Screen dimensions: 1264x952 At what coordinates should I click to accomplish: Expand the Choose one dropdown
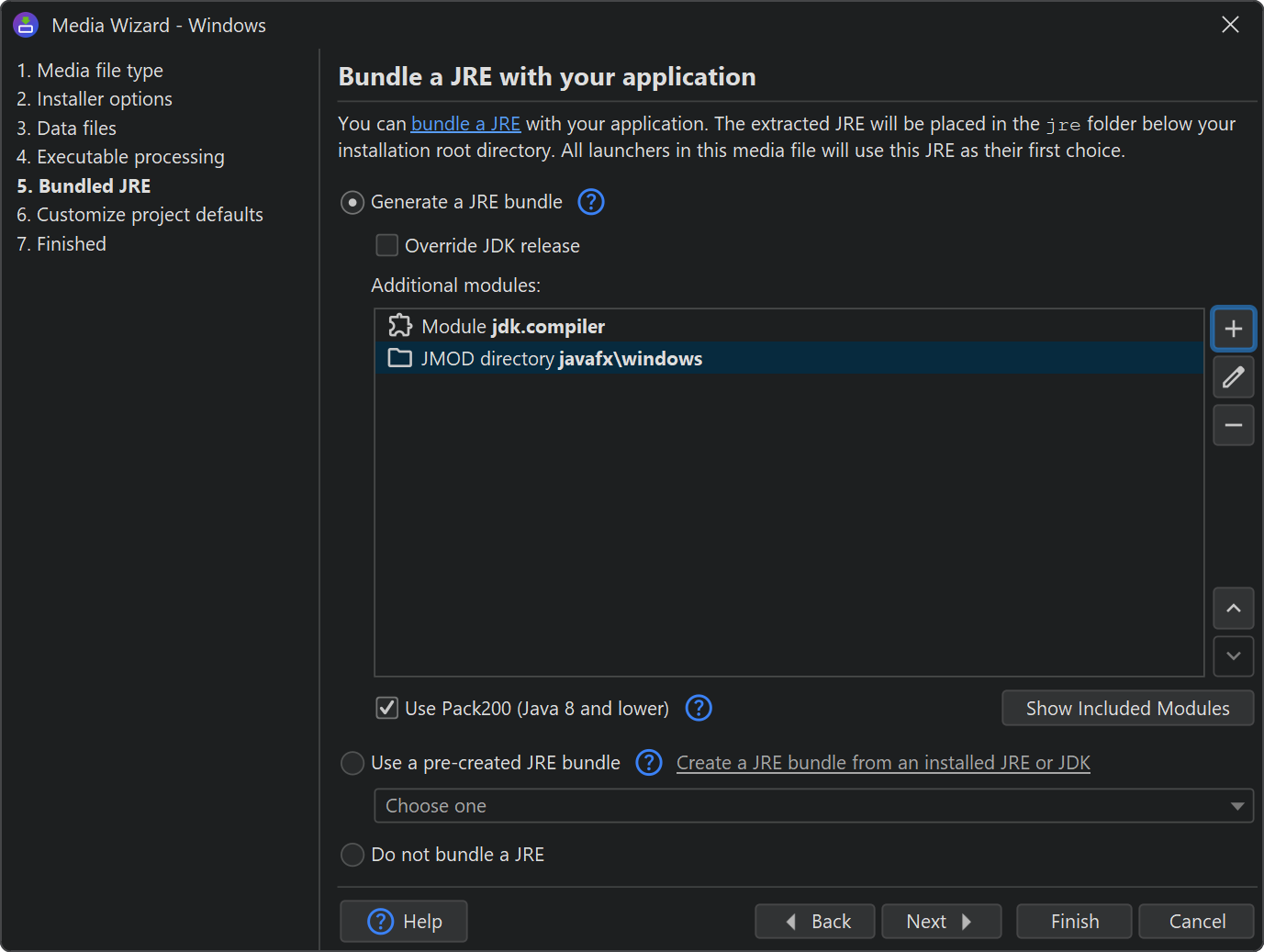click(x=813, y=806)
